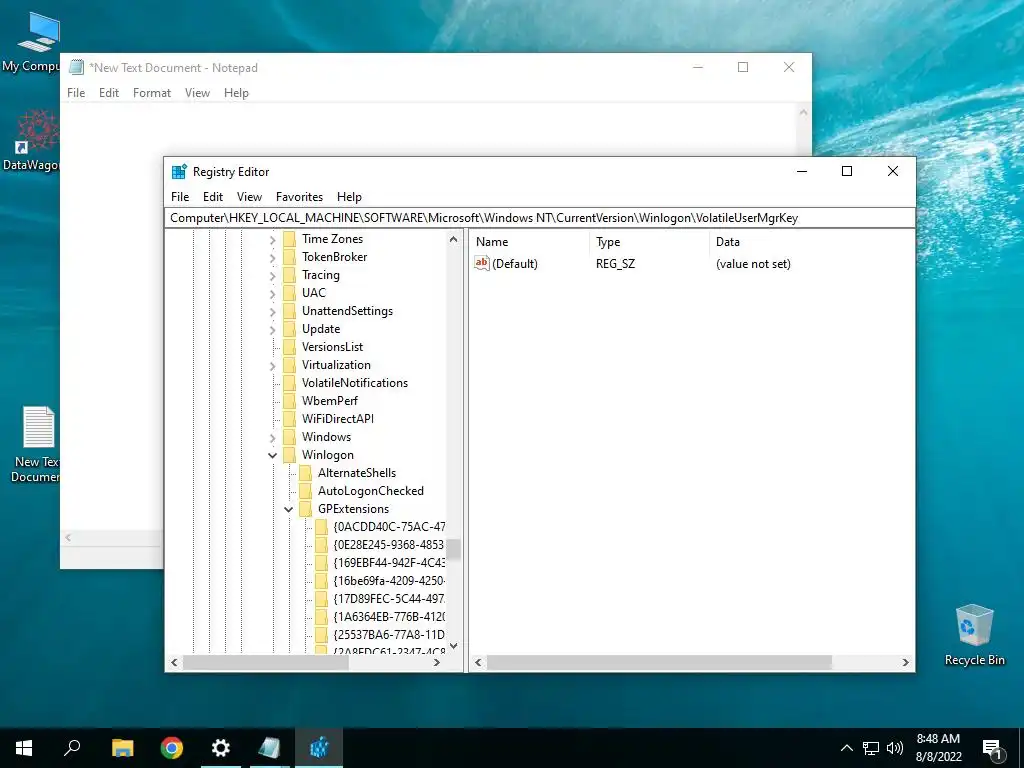Expand the Virtualization key
The image size is (1024, 768).
[272, 366]
